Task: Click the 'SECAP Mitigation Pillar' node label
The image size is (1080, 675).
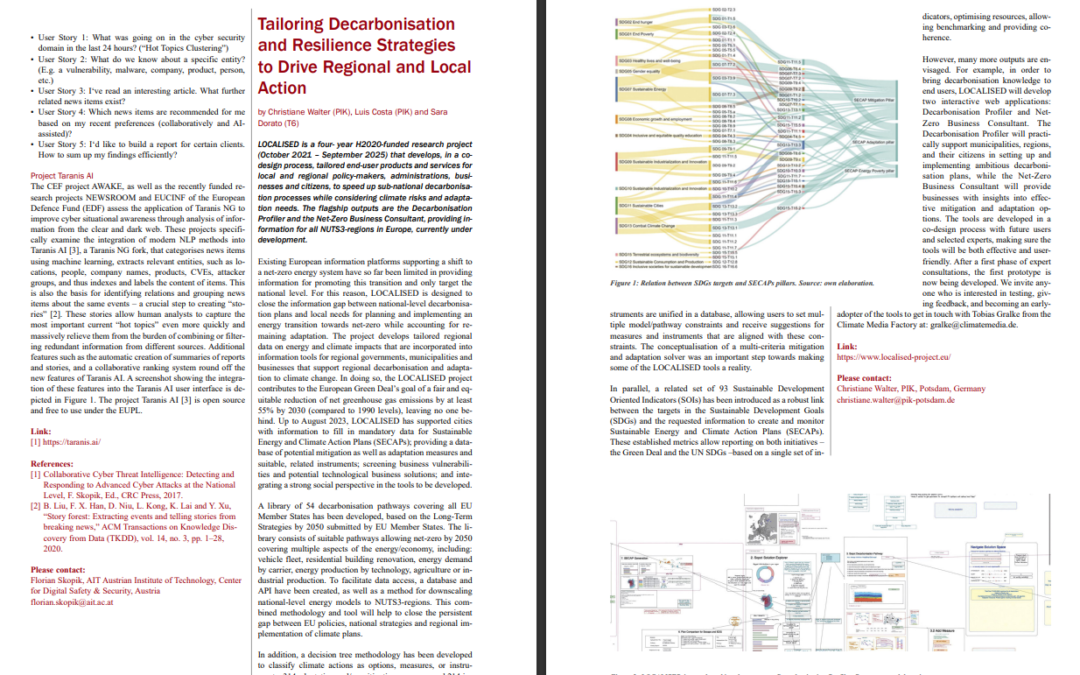Action: coord(874,101)
